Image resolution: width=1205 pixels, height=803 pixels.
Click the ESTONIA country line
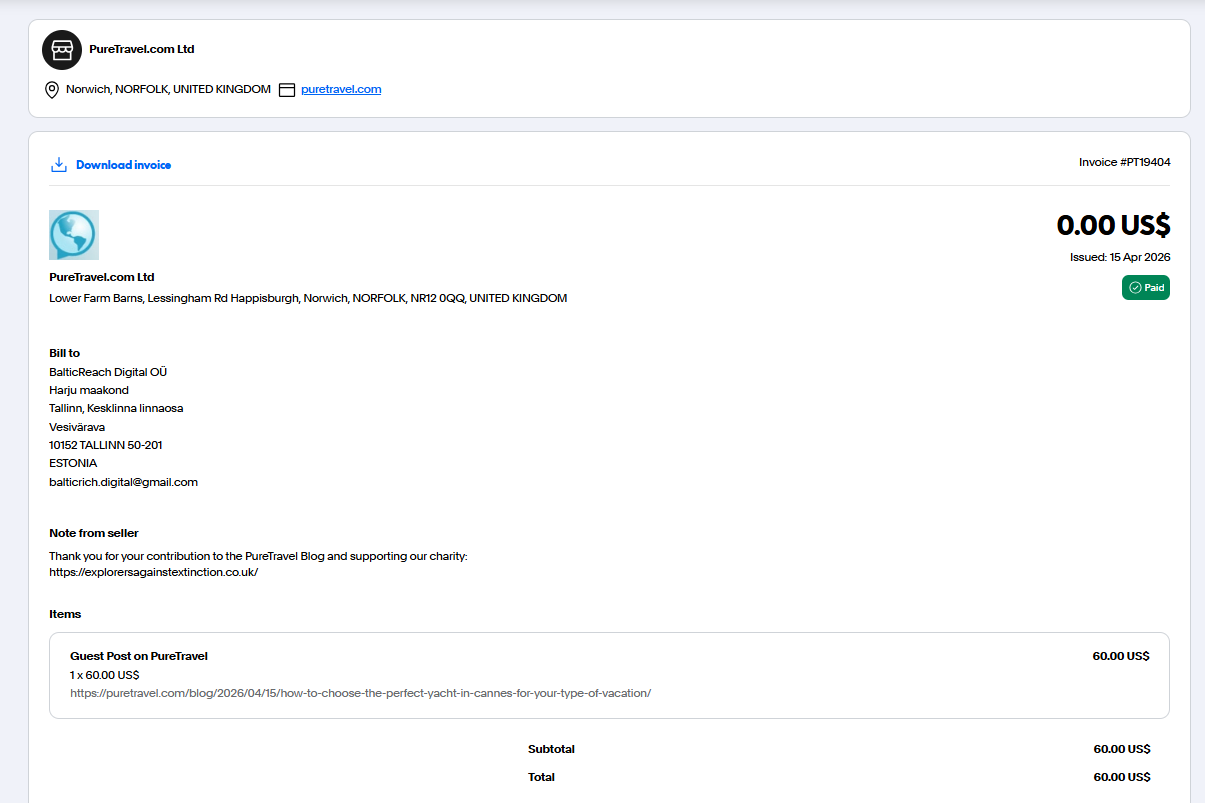(73, 463)
